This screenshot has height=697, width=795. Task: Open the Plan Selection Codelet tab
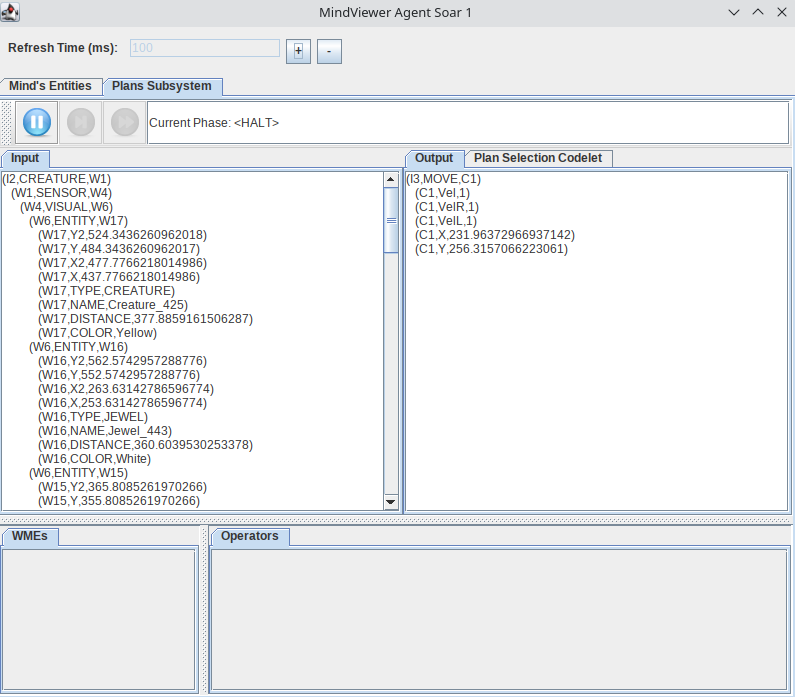tap(538, 158)
